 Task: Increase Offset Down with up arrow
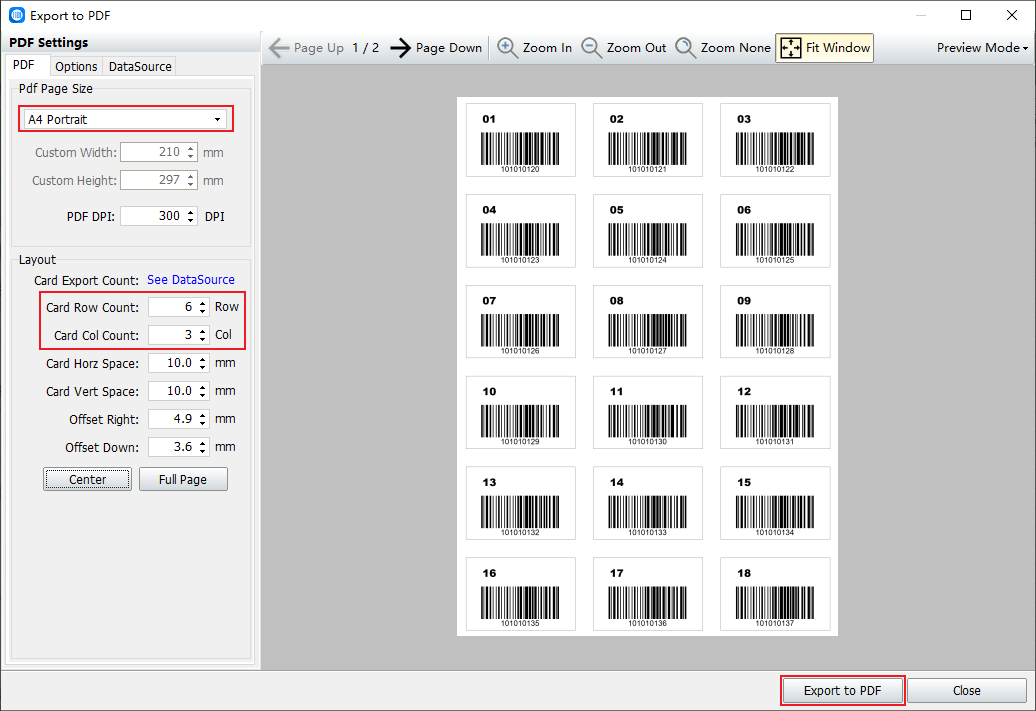(203, 442)
